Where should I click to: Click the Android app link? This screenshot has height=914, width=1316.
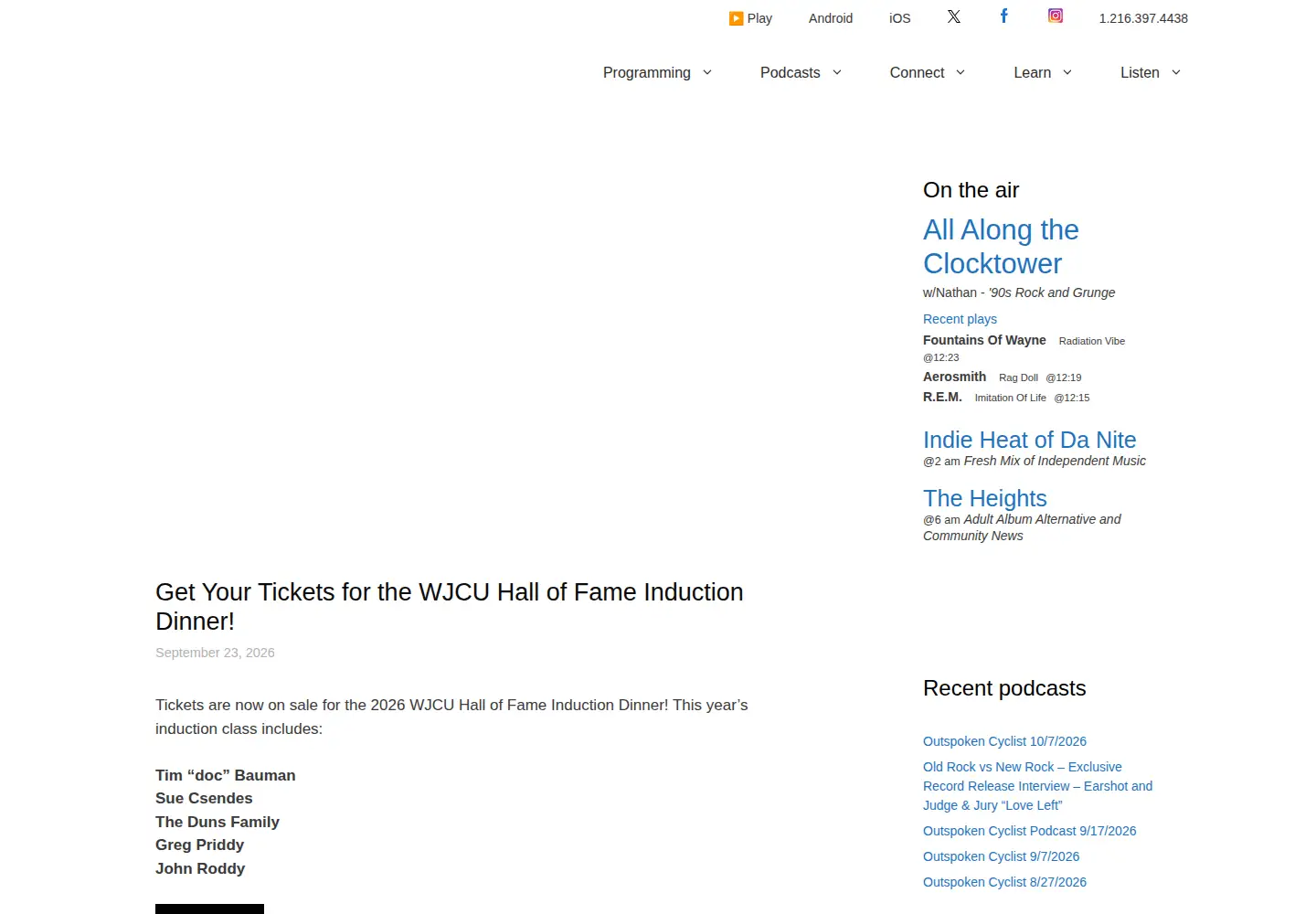(x=831, y=18)
